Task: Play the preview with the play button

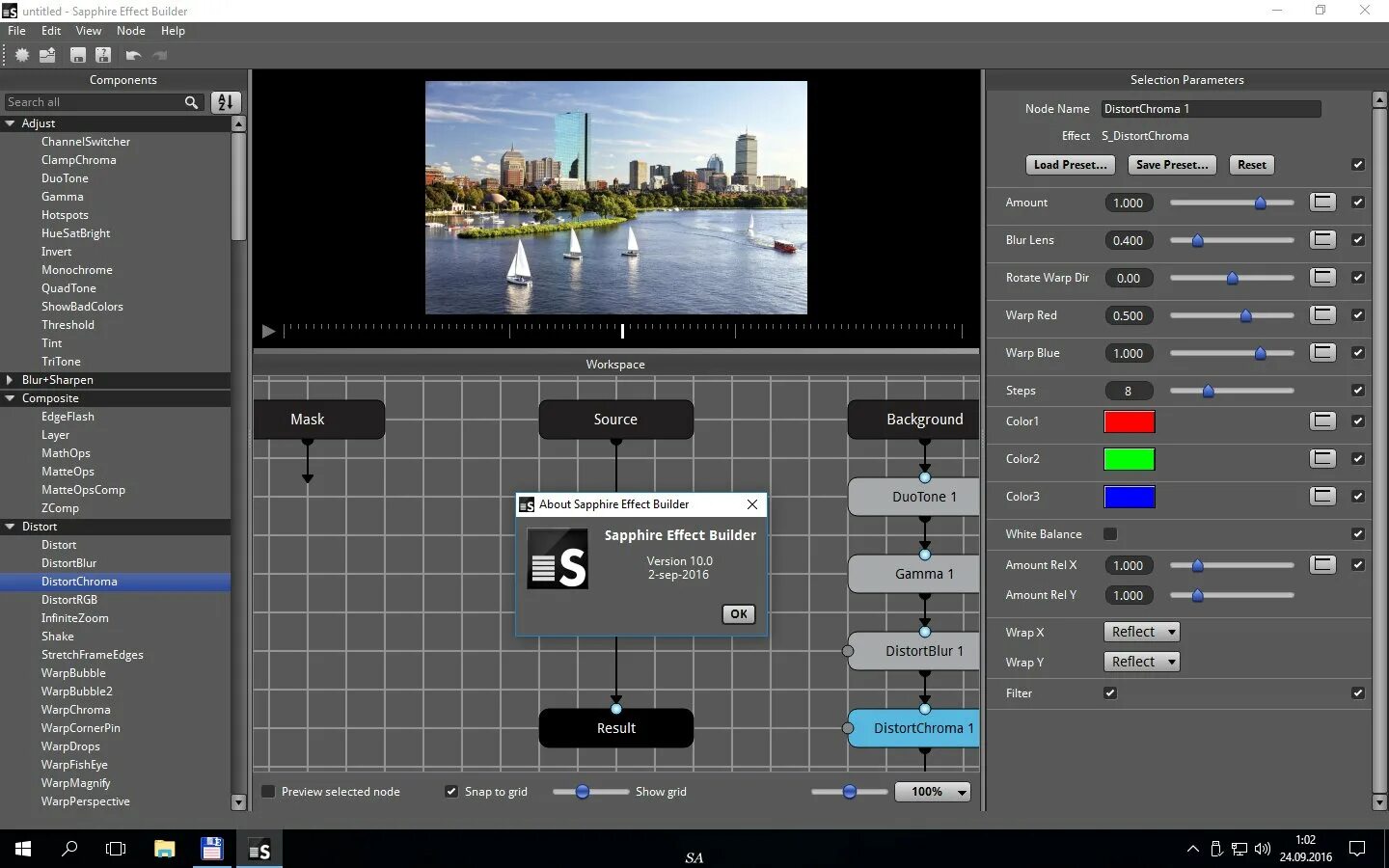Action: 269,332
